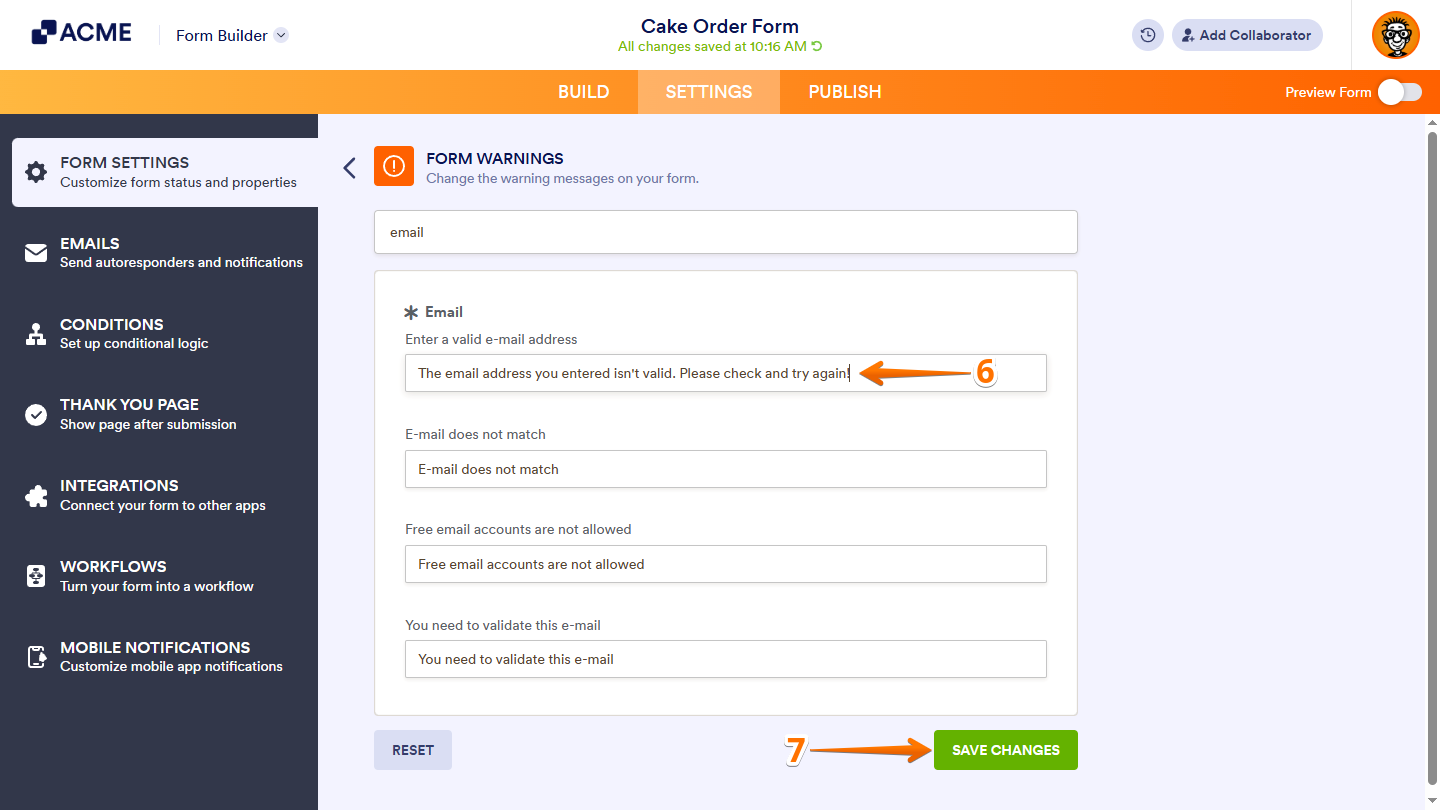Collapse Form Warnings with the back chevron
This screenshot has width=1440, height=810.
click(x=349, y=167)
